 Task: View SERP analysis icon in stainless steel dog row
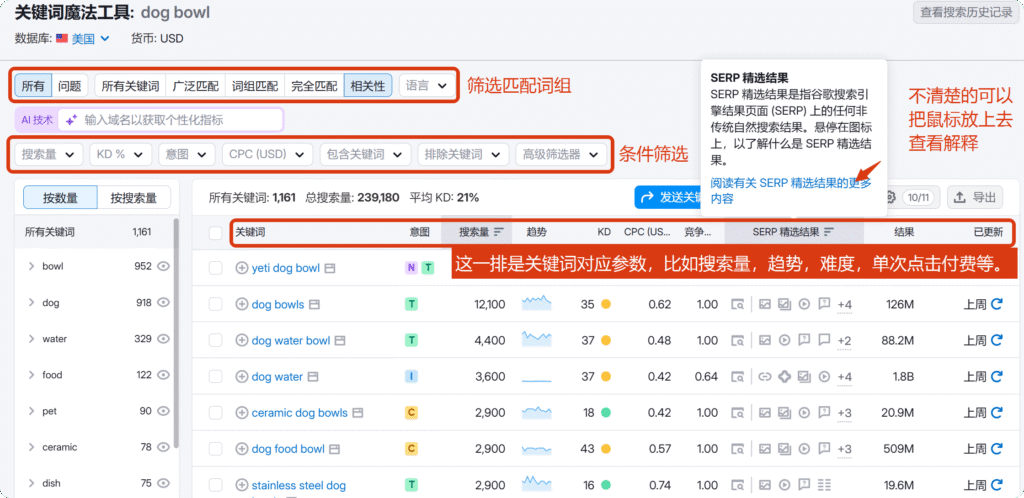[x=737, y=485]
